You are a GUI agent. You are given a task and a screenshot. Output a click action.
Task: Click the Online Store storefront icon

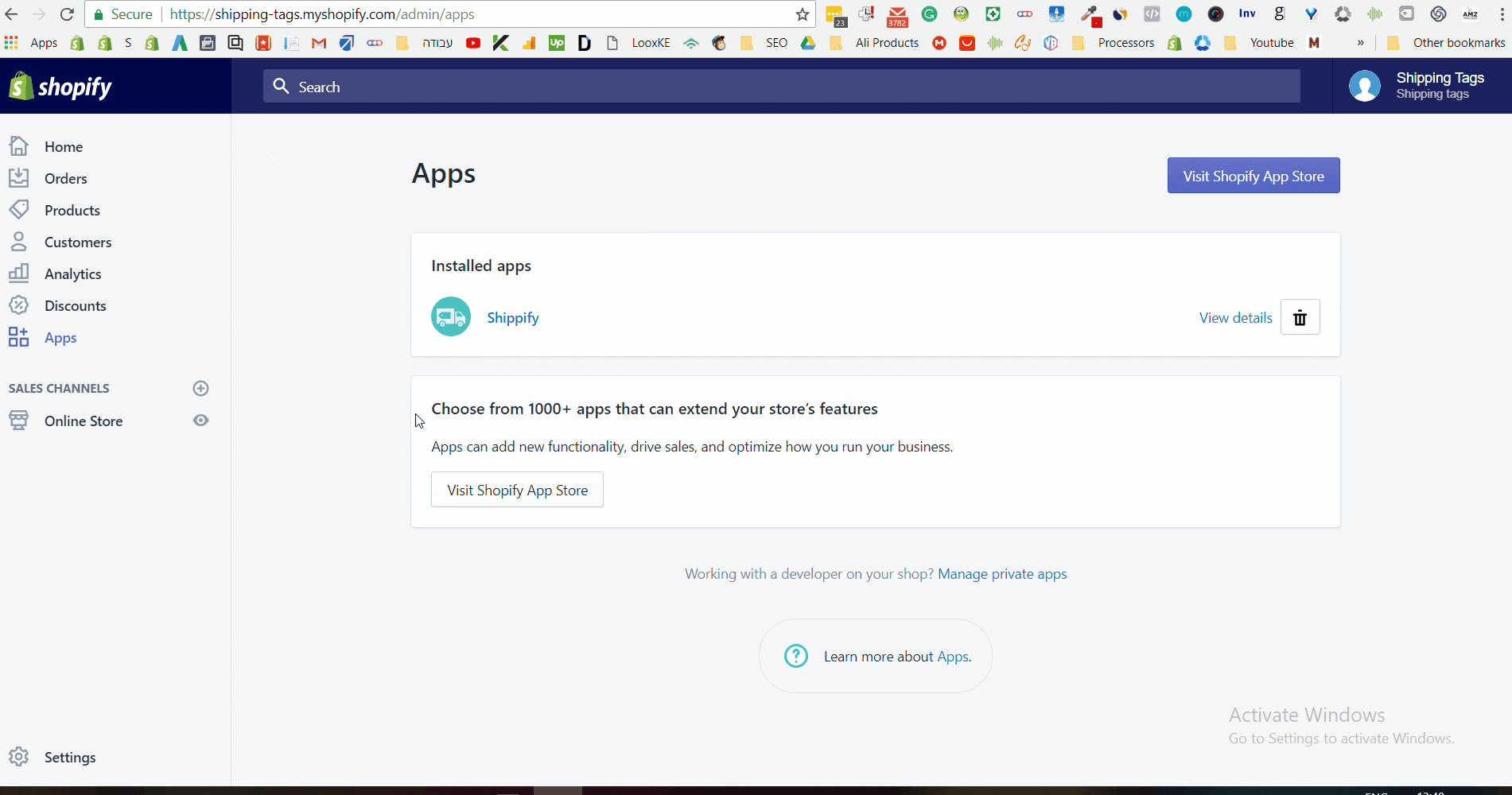tap(19, 421)
